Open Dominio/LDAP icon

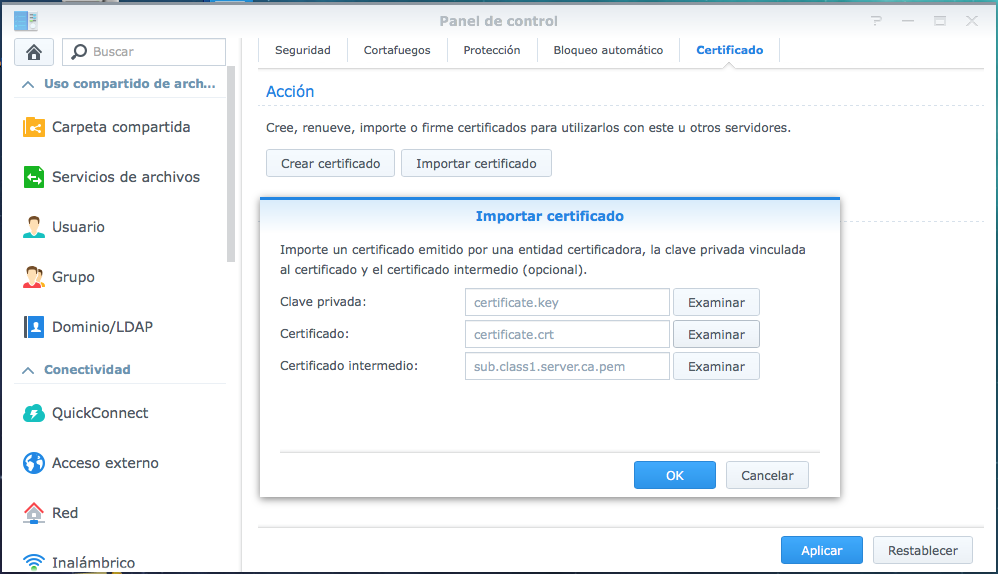pos(34,327)
